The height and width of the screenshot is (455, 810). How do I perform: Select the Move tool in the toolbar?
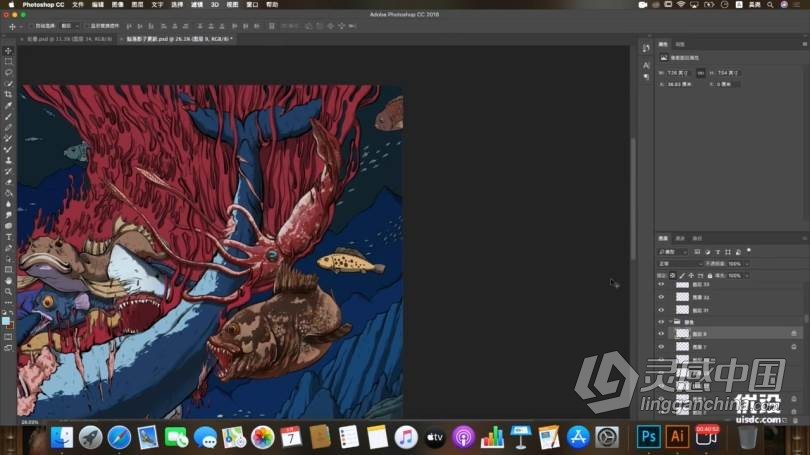pyautogui.click(x=9, y=51)
